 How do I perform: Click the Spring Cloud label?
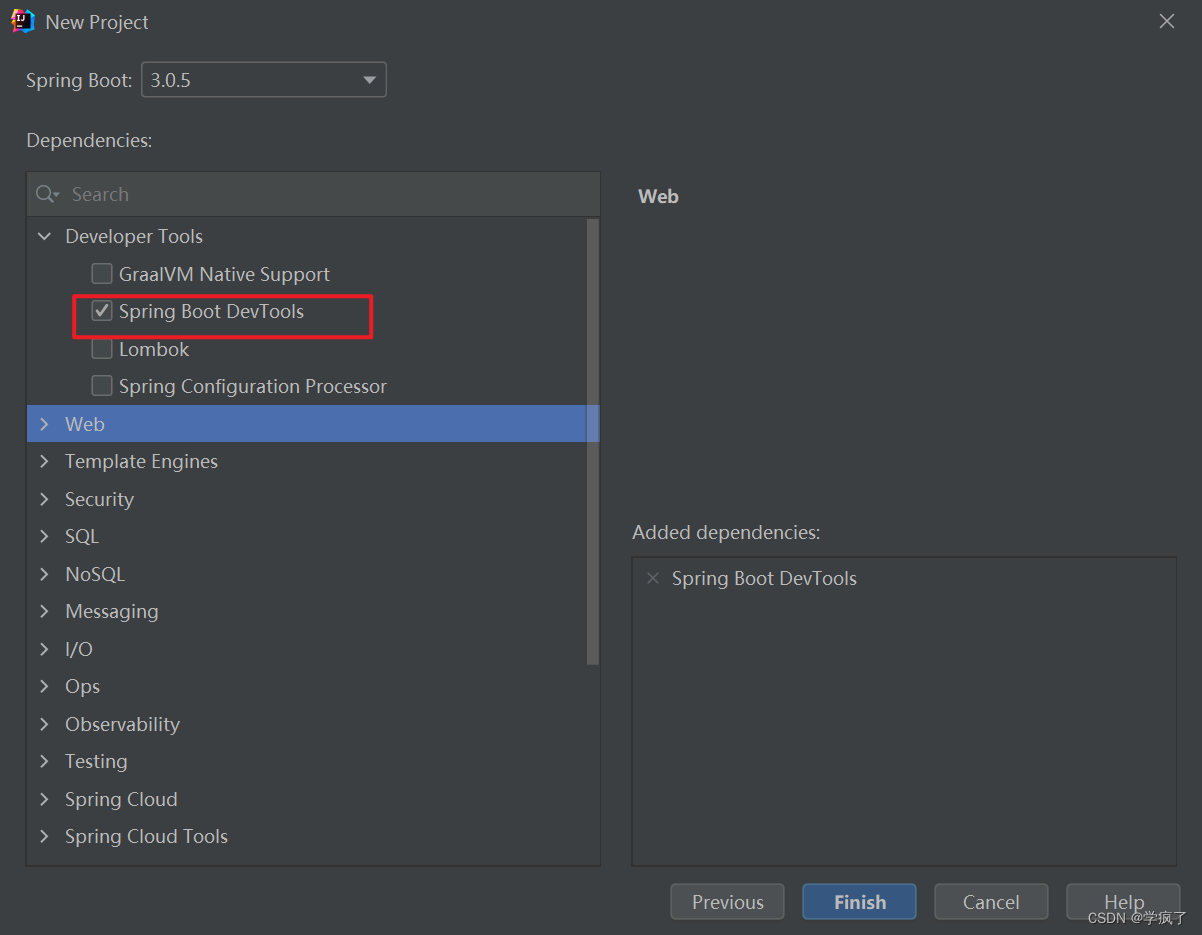click(121, 799)
